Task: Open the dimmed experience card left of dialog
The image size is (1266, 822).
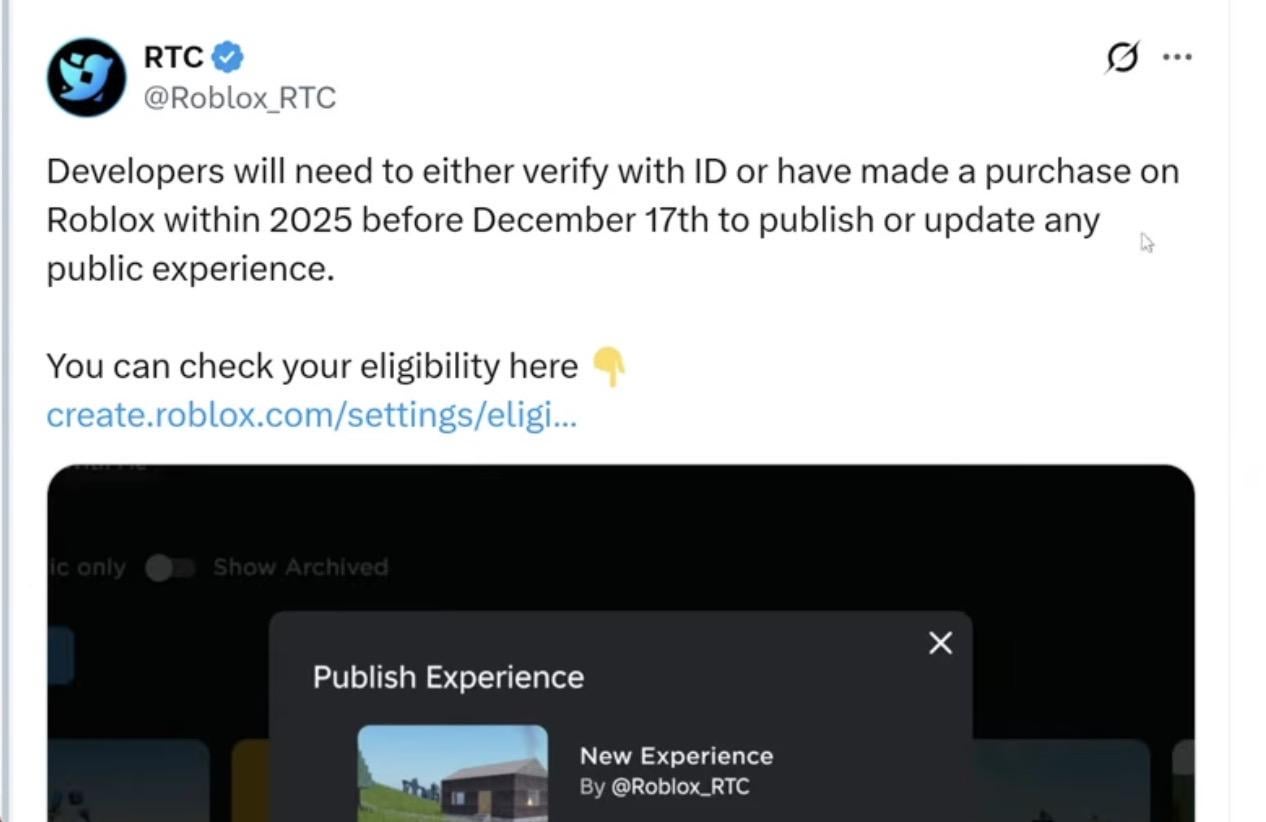Action: [x=128, y=780]
